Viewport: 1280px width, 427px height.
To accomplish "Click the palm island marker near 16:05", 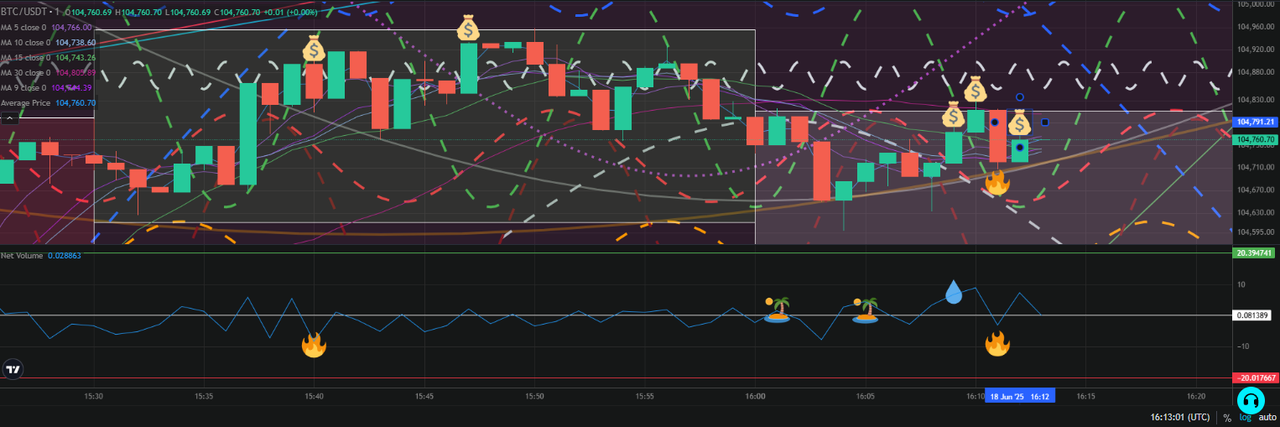I will click(866, 309).
